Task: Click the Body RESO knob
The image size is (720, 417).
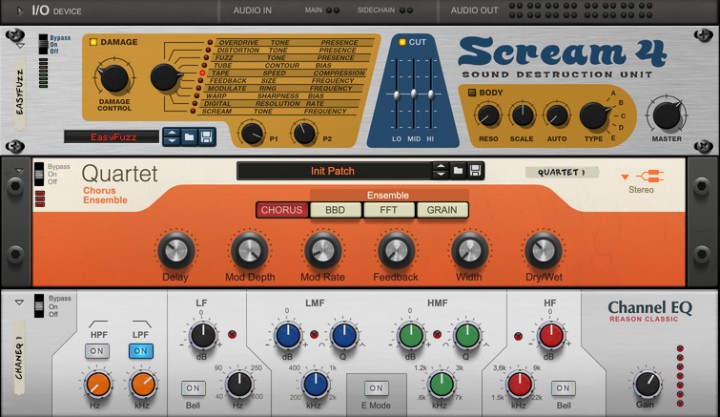Action: coord(488,115)
